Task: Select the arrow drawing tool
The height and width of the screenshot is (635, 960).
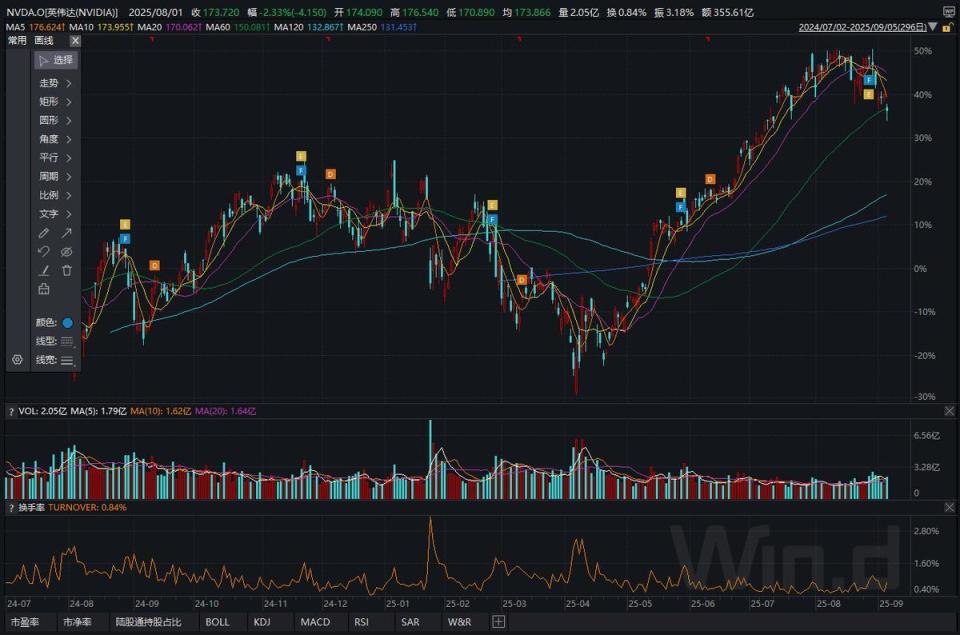Action: (x=66, y=233)
